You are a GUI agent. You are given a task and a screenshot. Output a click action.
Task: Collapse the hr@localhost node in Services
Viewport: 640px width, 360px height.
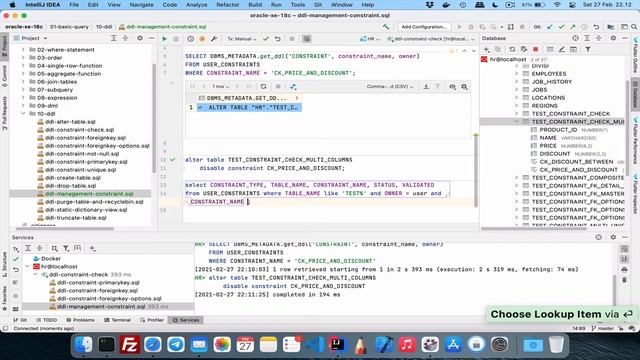coord(28,267)
